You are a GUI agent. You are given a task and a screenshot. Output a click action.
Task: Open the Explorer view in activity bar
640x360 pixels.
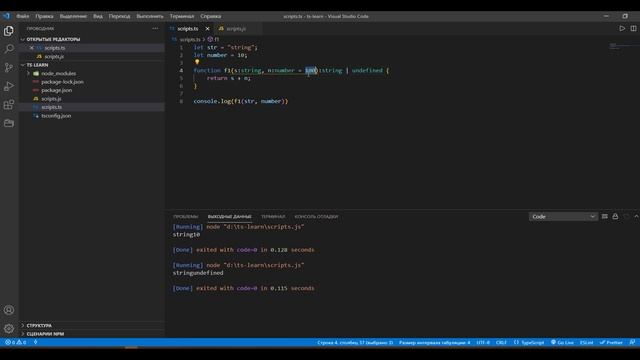(x=9, y=31)
